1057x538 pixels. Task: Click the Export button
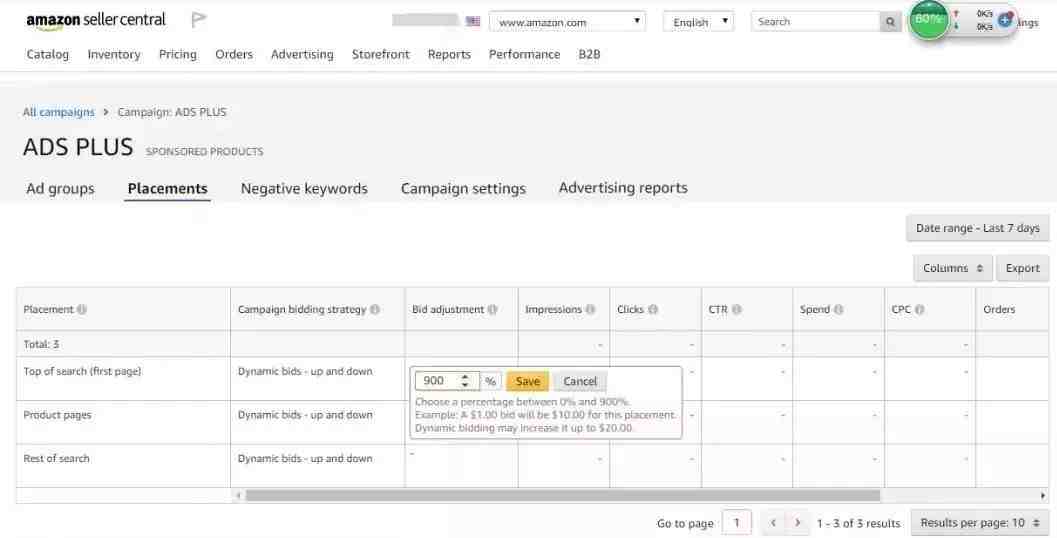pos(1023,268)
